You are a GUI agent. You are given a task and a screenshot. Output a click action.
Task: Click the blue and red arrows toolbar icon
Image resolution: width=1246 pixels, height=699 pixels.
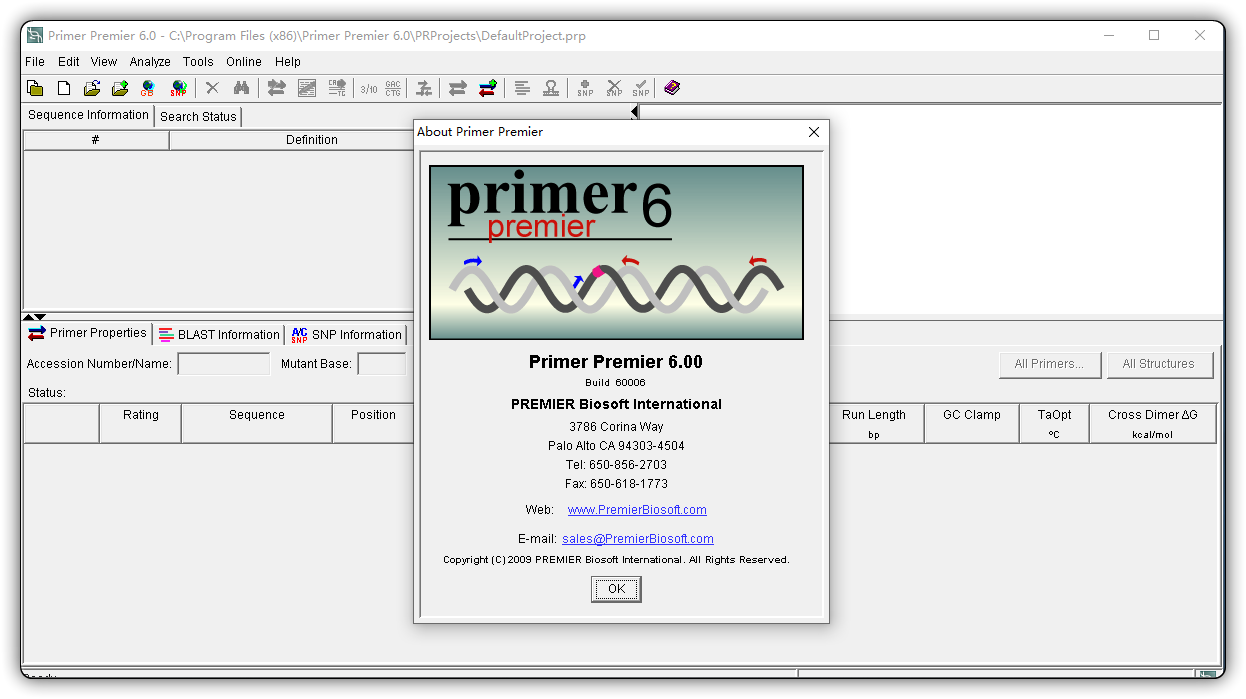click(487, 88)
